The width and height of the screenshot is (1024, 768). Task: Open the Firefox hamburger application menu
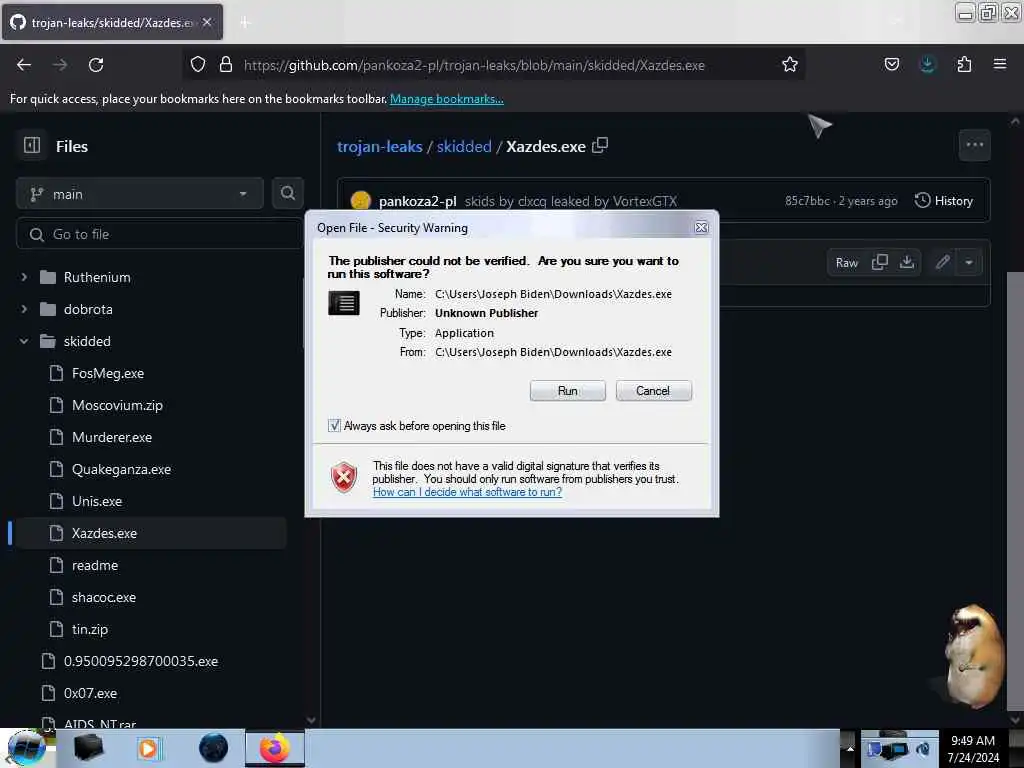click(x=1000, y=64)
